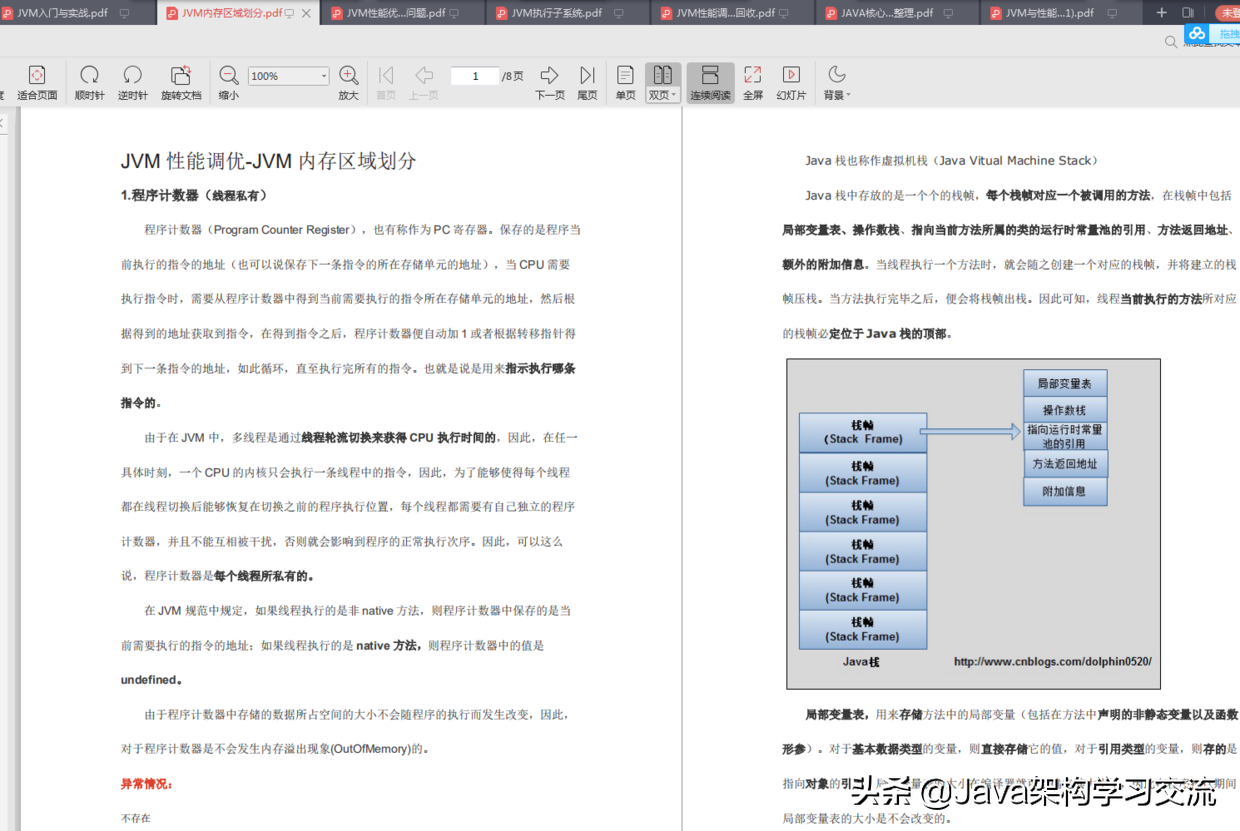Click monitor icon on JVM与性能...1).pdf tab

1113,13
